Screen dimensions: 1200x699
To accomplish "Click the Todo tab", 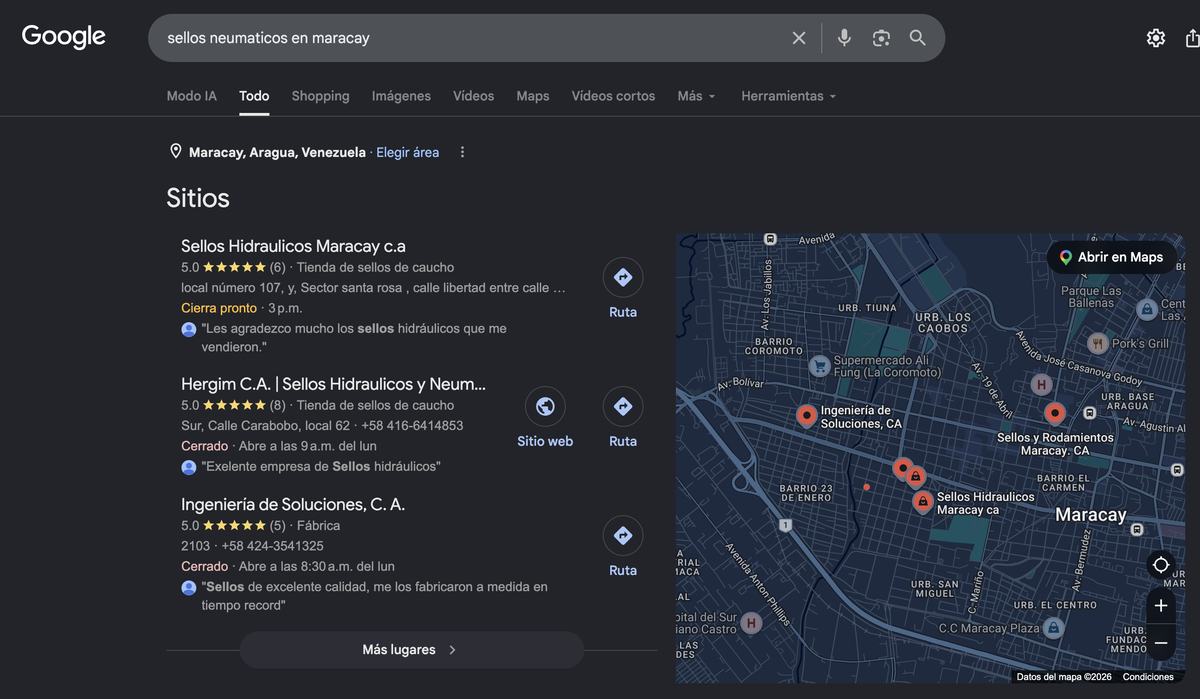I will [254, 96].
